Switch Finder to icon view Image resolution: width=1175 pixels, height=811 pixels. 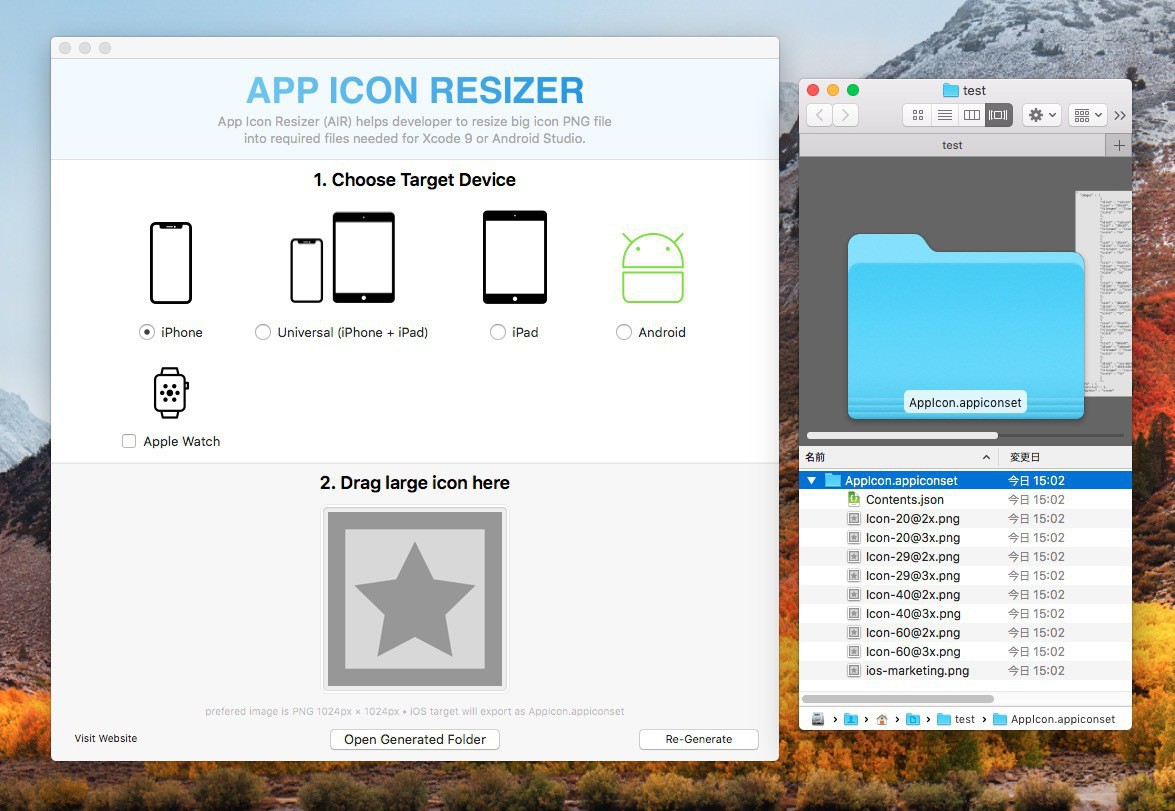[x=917, y=115]
